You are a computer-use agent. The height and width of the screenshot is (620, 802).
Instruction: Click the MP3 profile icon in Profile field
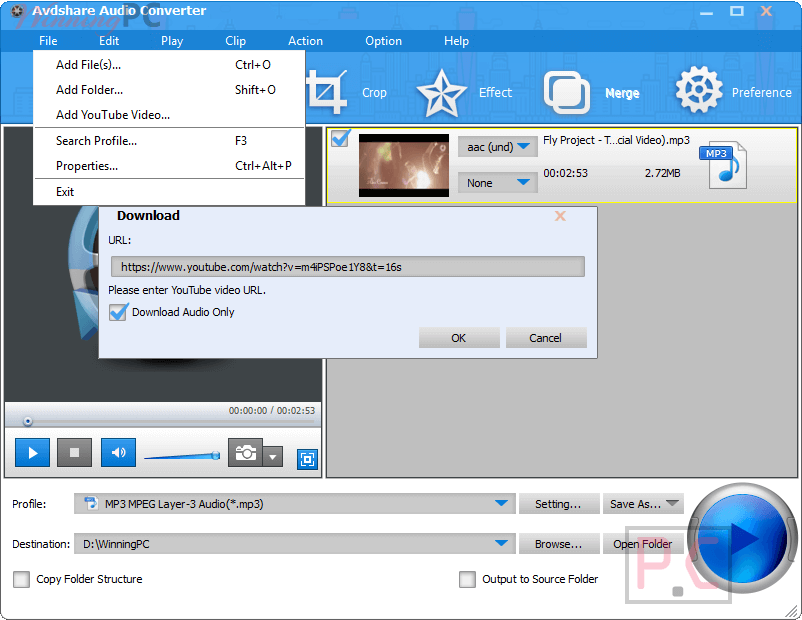[91, 503]
